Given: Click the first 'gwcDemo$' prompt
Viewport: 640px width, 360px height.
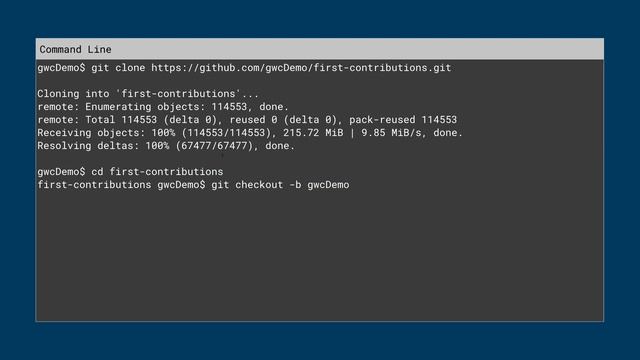Looking at the screenshot, I should tap(61, 68).
